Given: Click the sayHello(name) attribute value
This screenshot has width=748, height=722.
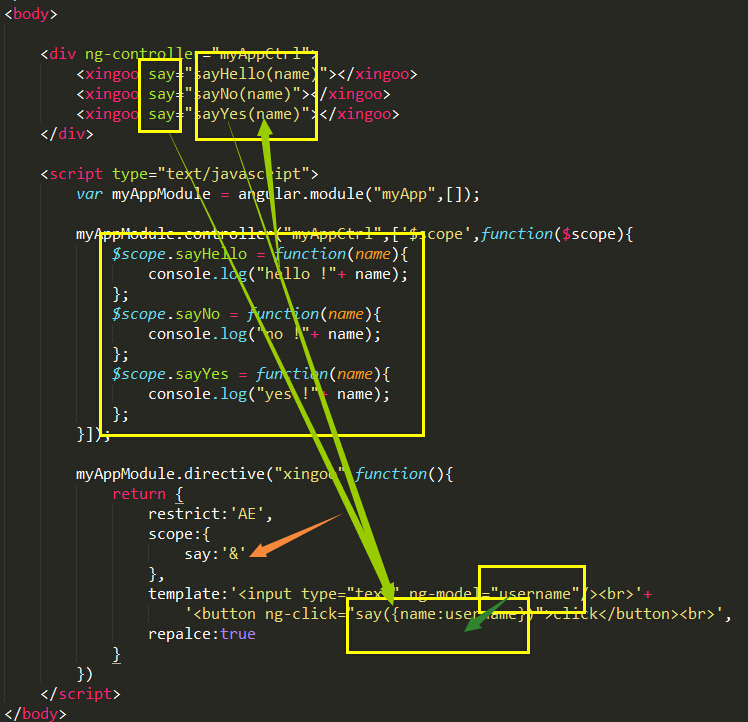Looking at the screenshot, I should click(256, 74).
